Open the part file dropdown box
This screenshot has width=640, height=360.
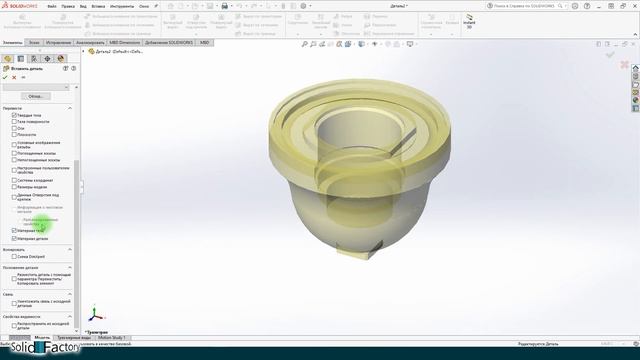click(x=36, y=87)
